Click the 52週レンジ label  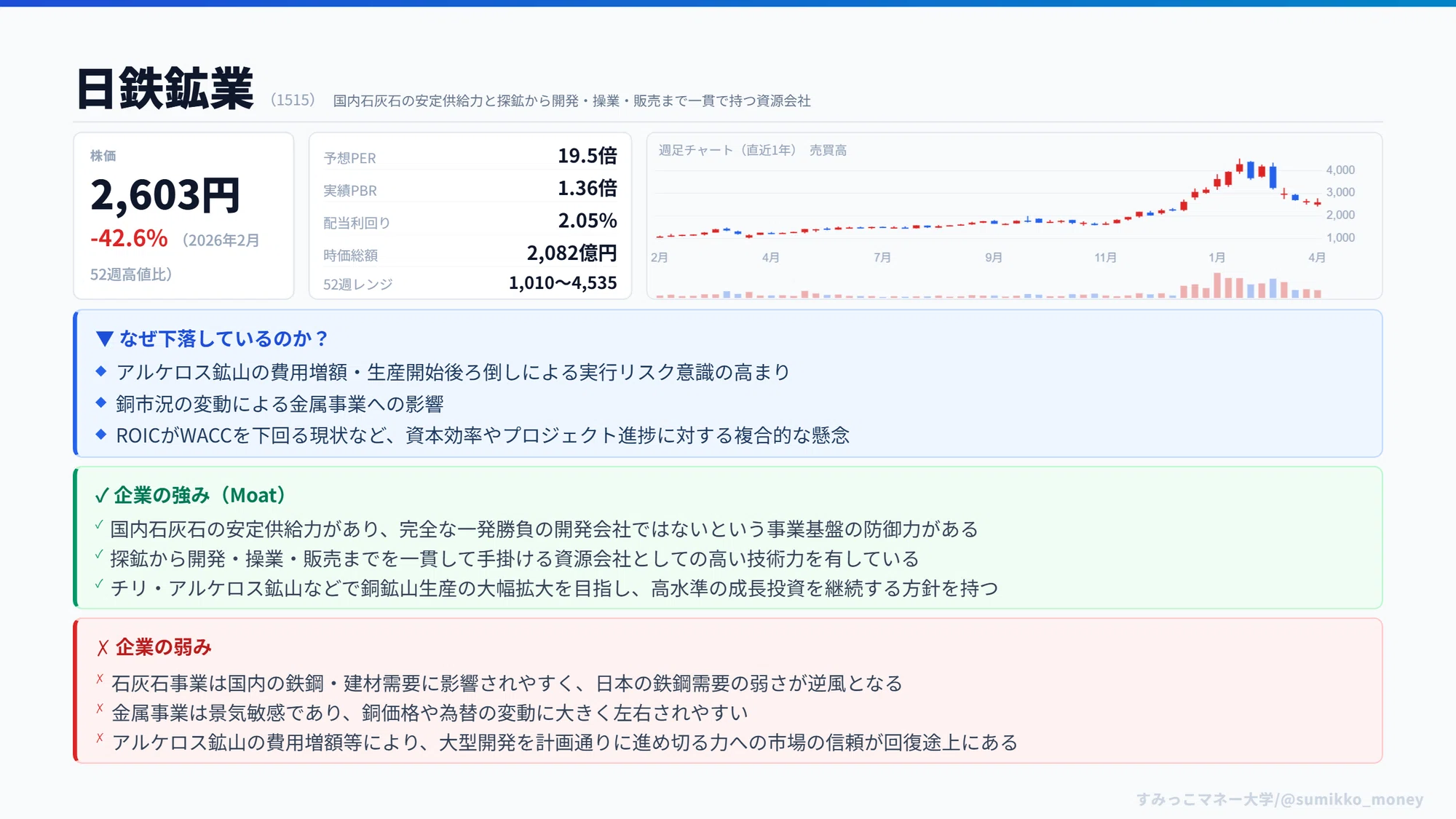(x=357, y=284)
